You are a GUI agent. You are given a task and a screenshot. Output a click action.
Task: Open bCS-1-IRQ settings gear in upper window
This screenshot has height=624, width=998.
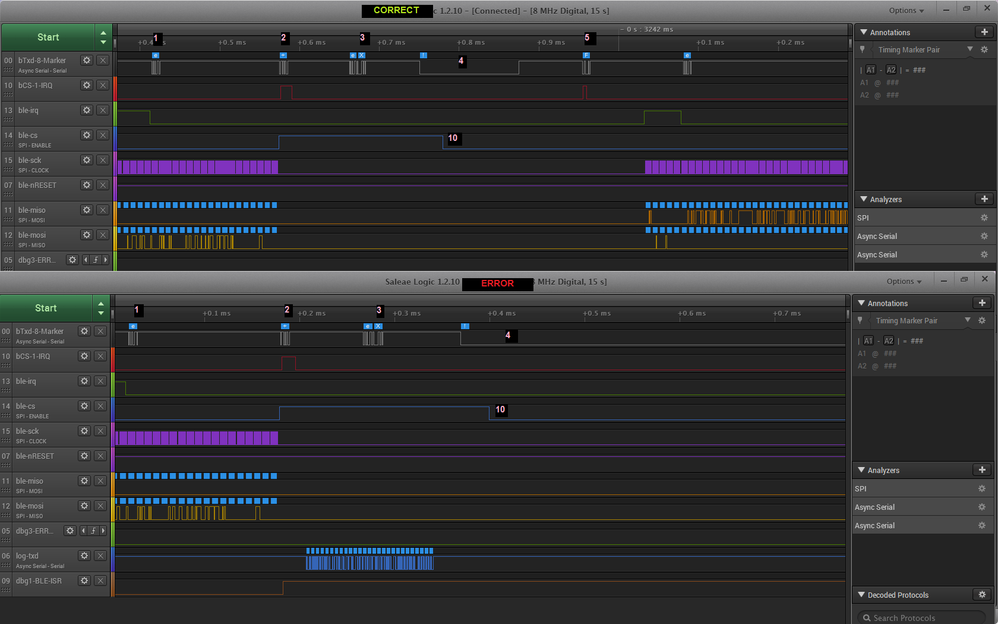(87, 85)
